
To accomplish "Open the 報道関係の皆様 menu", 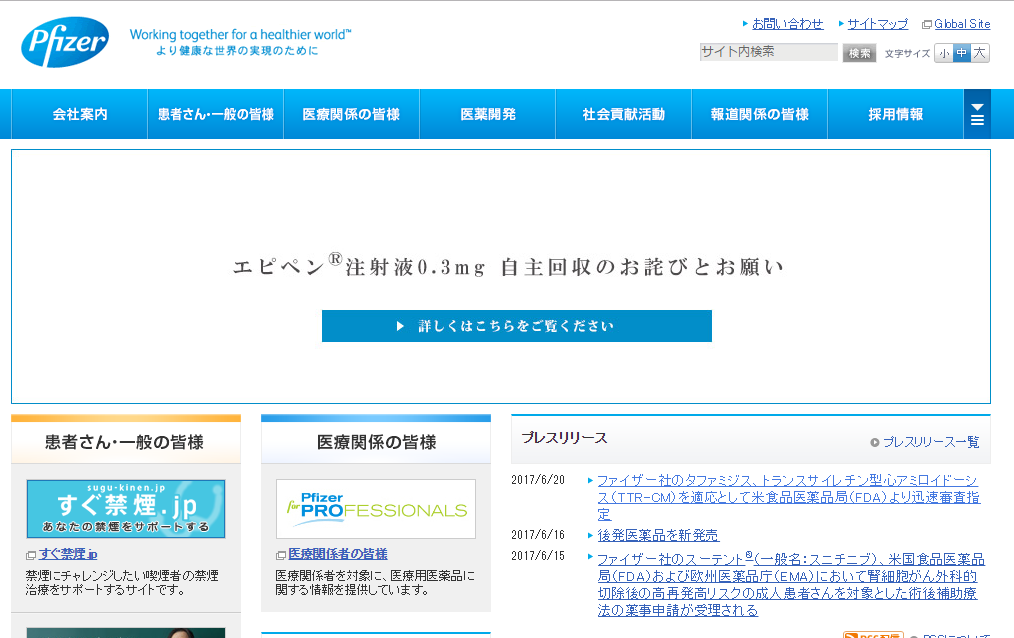I will 759,114.
